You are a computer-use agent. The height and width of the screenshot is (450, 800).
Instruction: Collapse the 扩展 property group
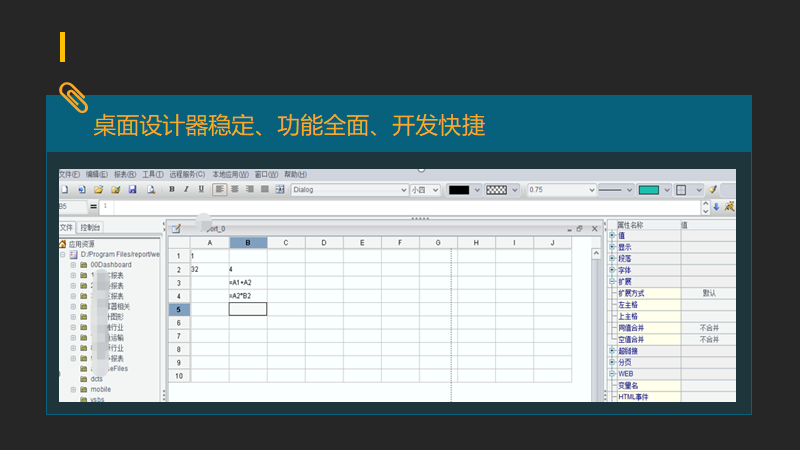point(612,282)
